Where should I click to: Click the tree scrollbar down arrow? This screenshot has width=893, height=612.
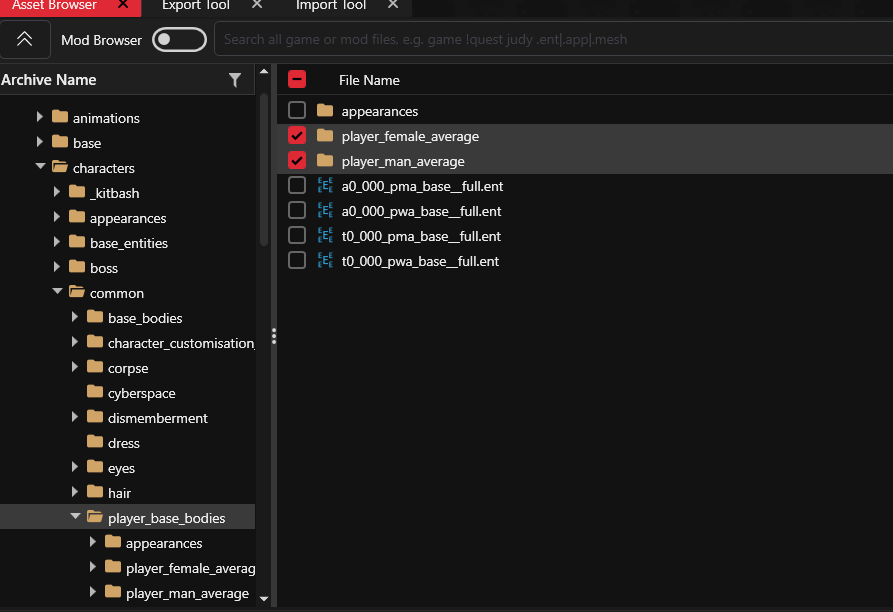tap(264, 598)
